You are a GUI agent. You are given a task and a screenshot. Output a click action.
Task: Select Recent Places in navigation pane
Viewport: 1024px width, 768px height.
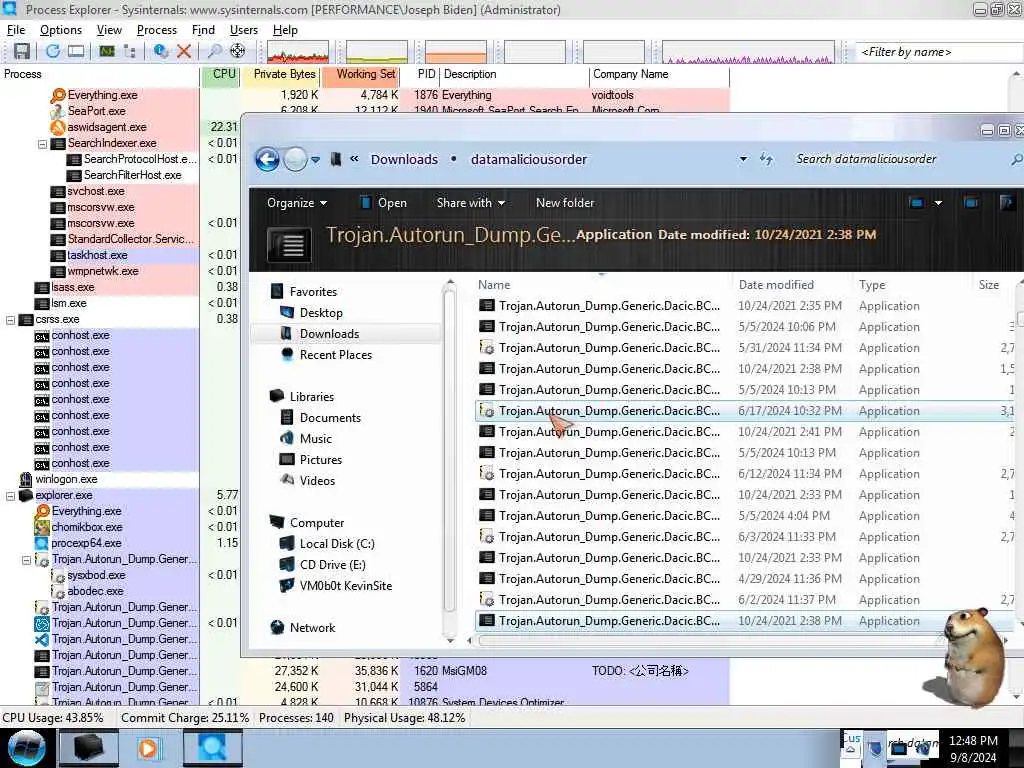point(336,355)
